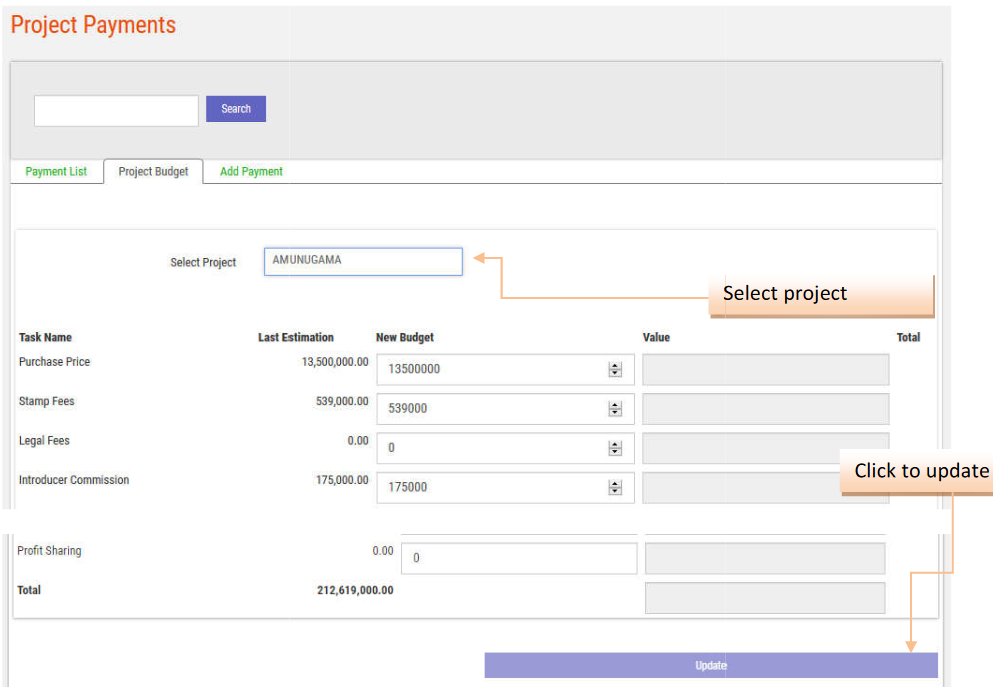The height and width of the screenshot is (687, 993).
Task: Open the Select Project dropdown showing AMUNUGAMA
Action: tap(363, 261)
